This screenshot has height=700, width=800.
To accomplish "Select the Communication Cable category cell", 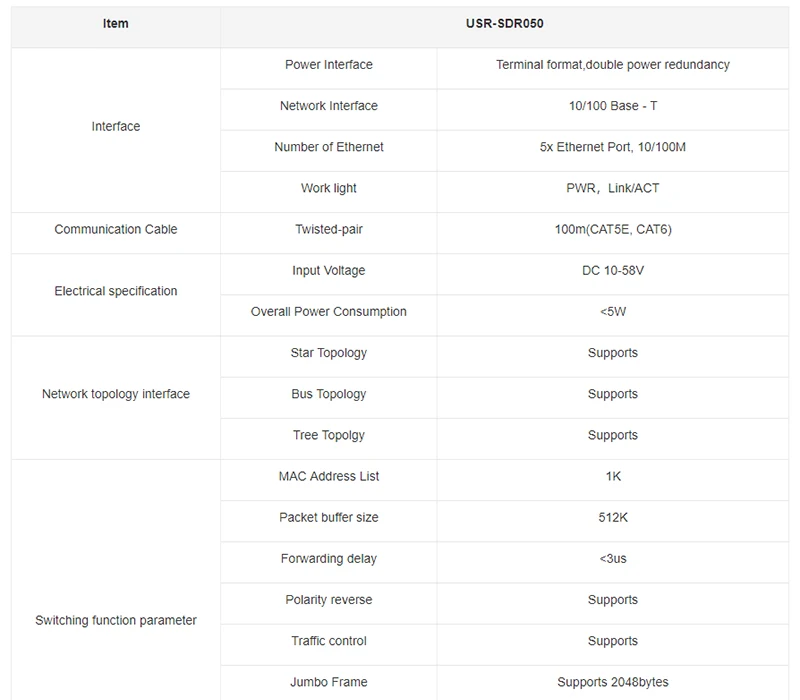I will [116, 230].
